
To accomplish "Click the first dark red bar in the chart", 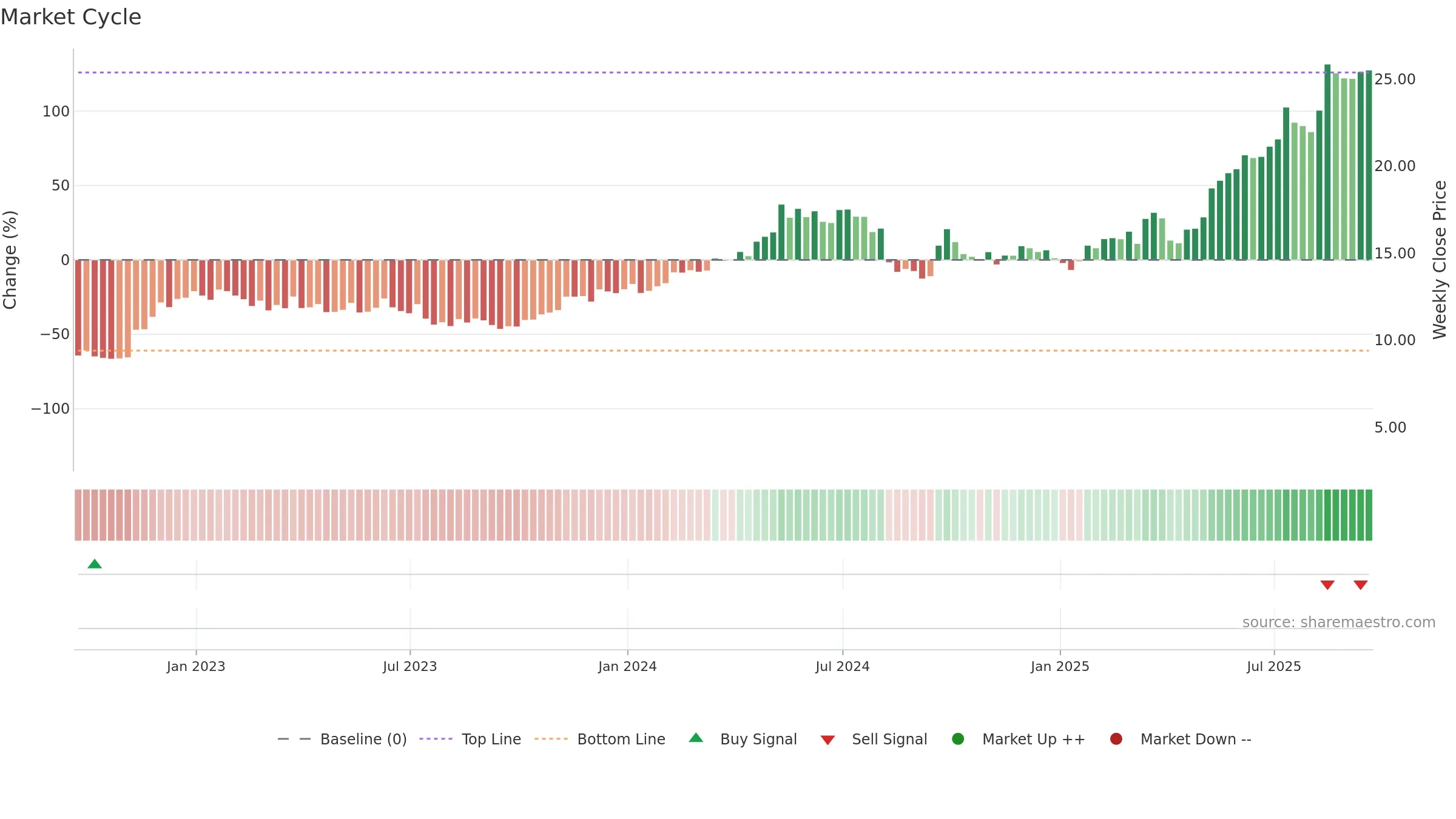I will 78,308.
